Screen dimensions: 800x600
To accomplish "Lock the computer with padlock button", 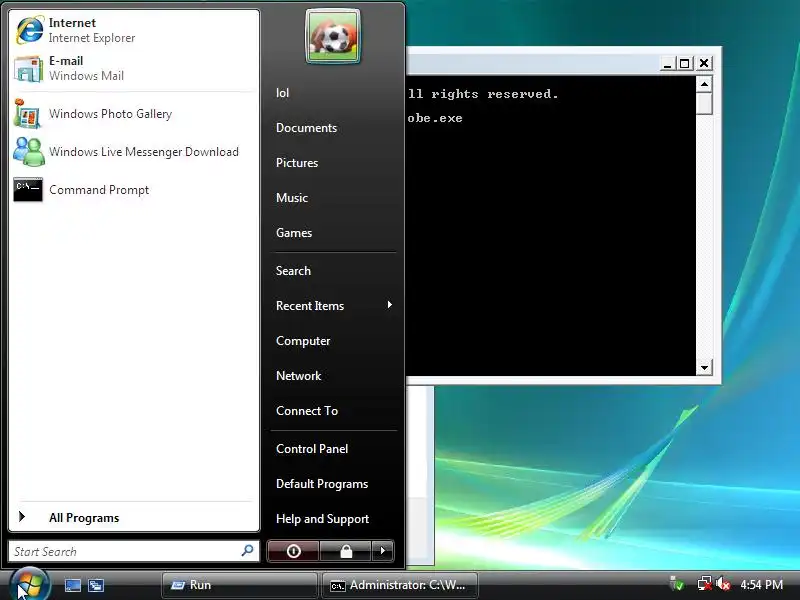I will [346, 551].
